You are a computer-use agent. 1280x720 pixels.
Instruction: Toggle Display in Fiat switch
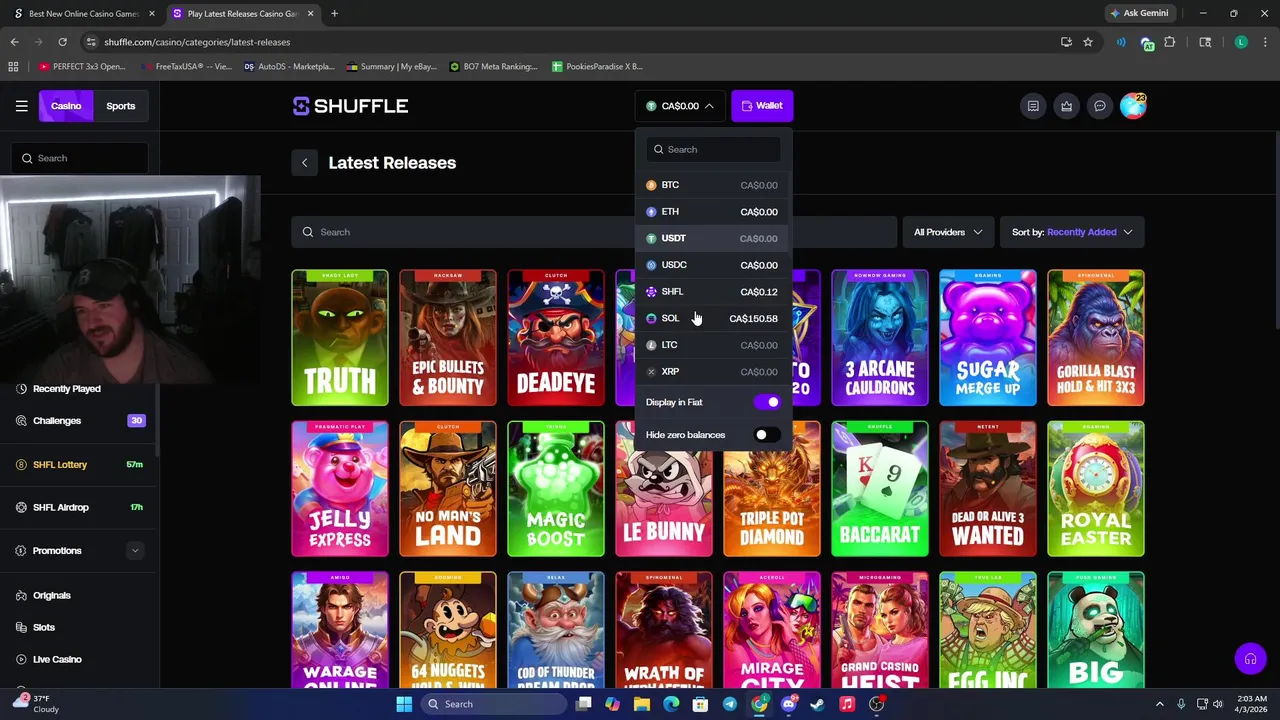767,402
